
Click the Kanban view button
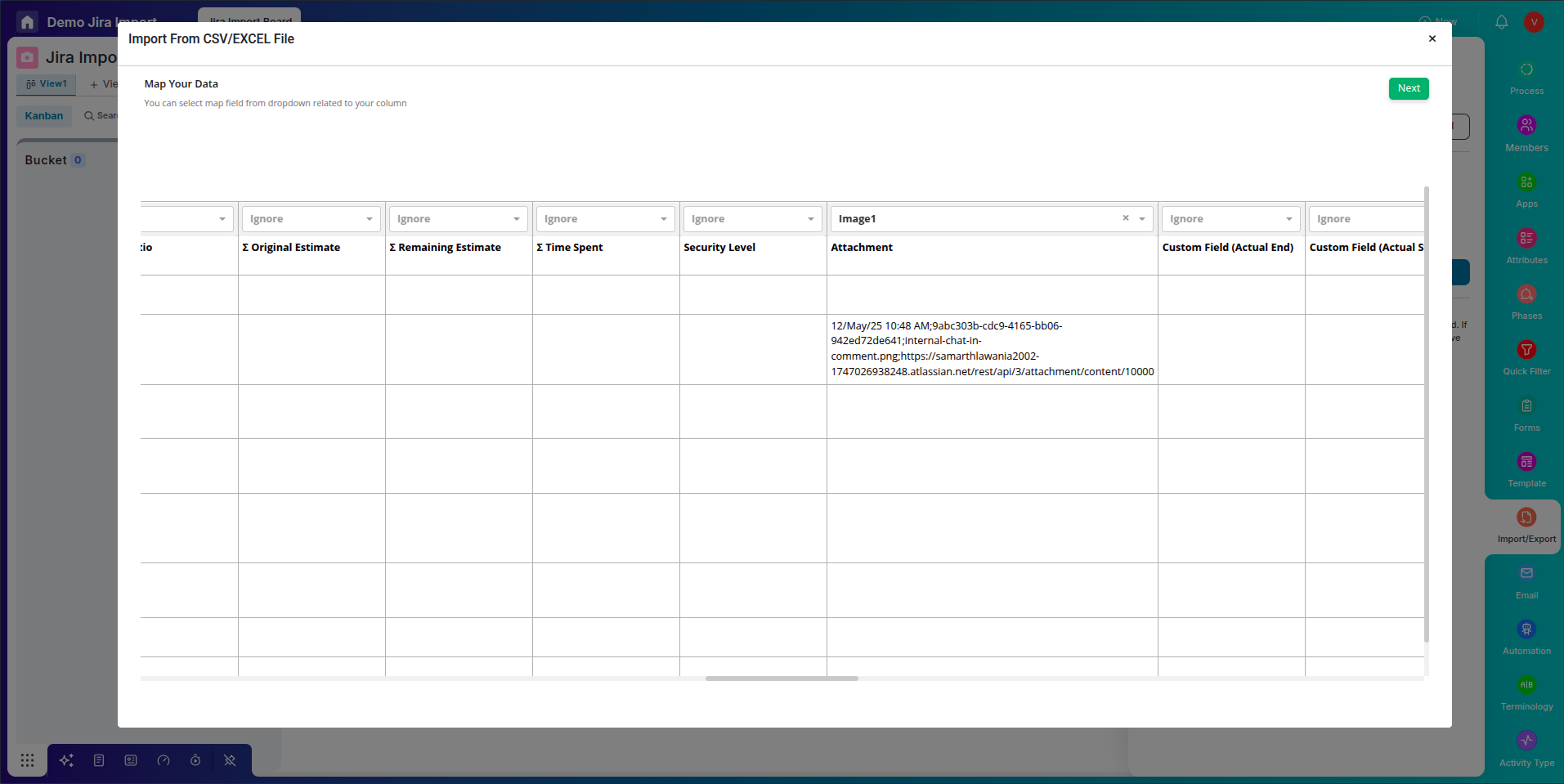pos(44,116)
